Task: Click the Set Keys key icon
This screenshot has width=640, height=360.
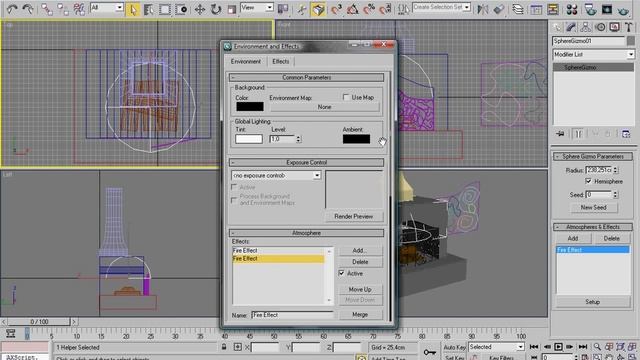Action: click(429, 352)
